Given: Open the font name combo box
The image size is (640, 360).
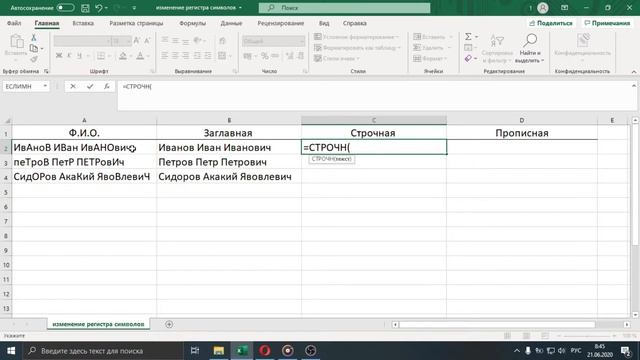Looking at the screenshot, I should pos(82,41).
